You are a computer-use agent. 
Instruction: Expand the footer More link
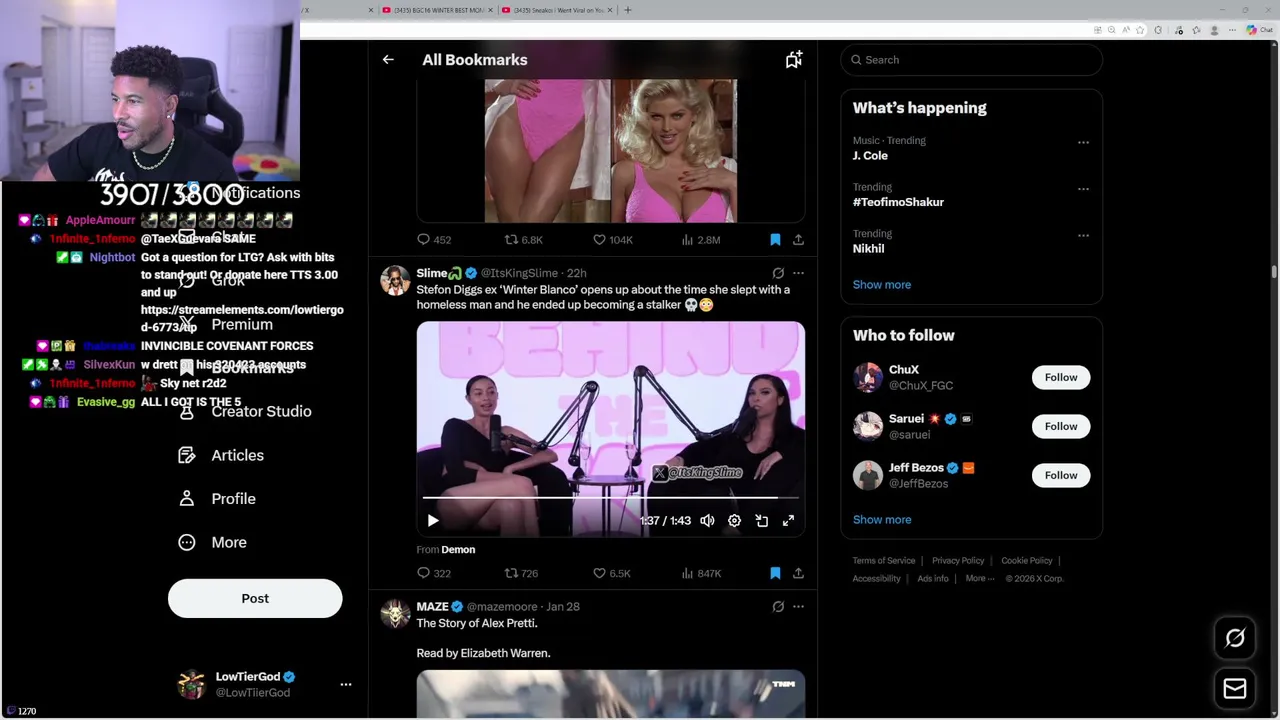coord(980,578)
